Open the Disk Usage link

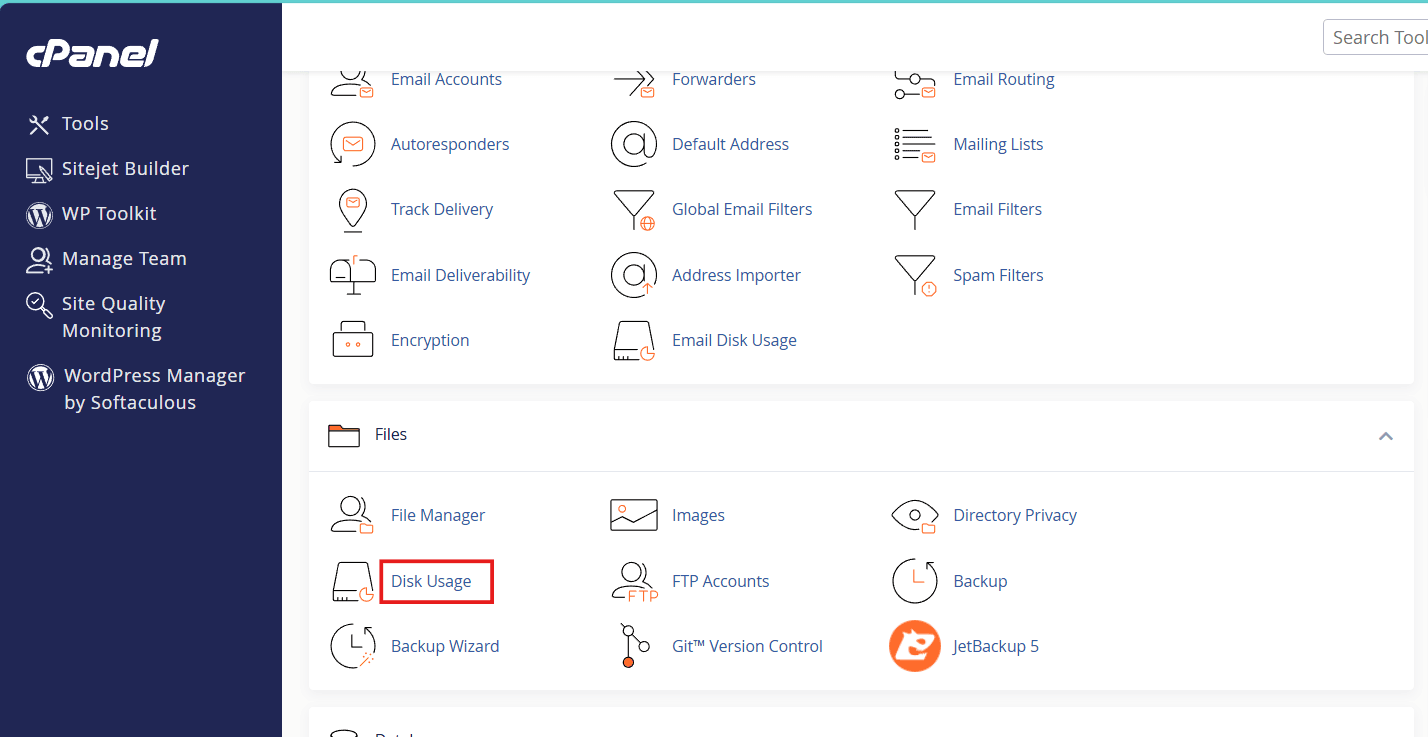431,581
